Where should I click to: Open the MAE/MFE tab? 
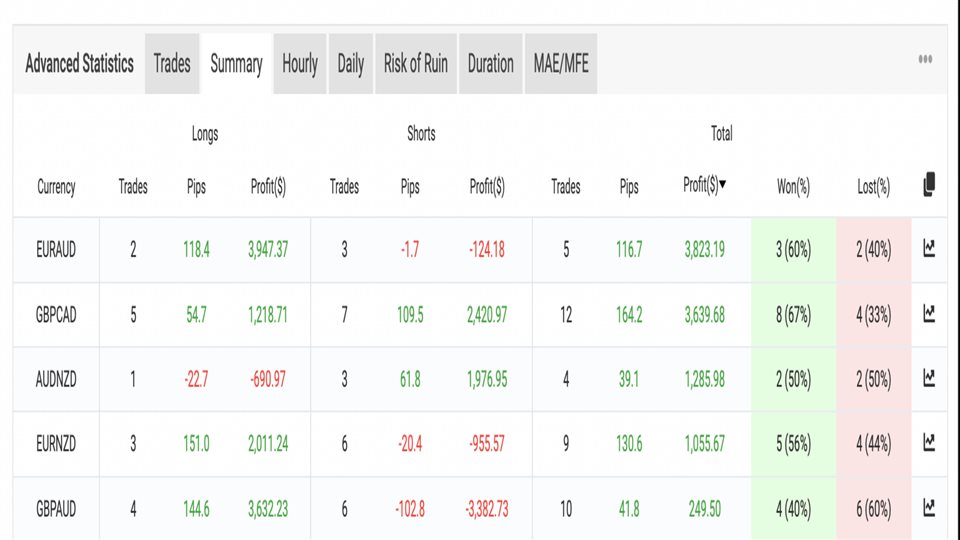[x=561, y=64]
